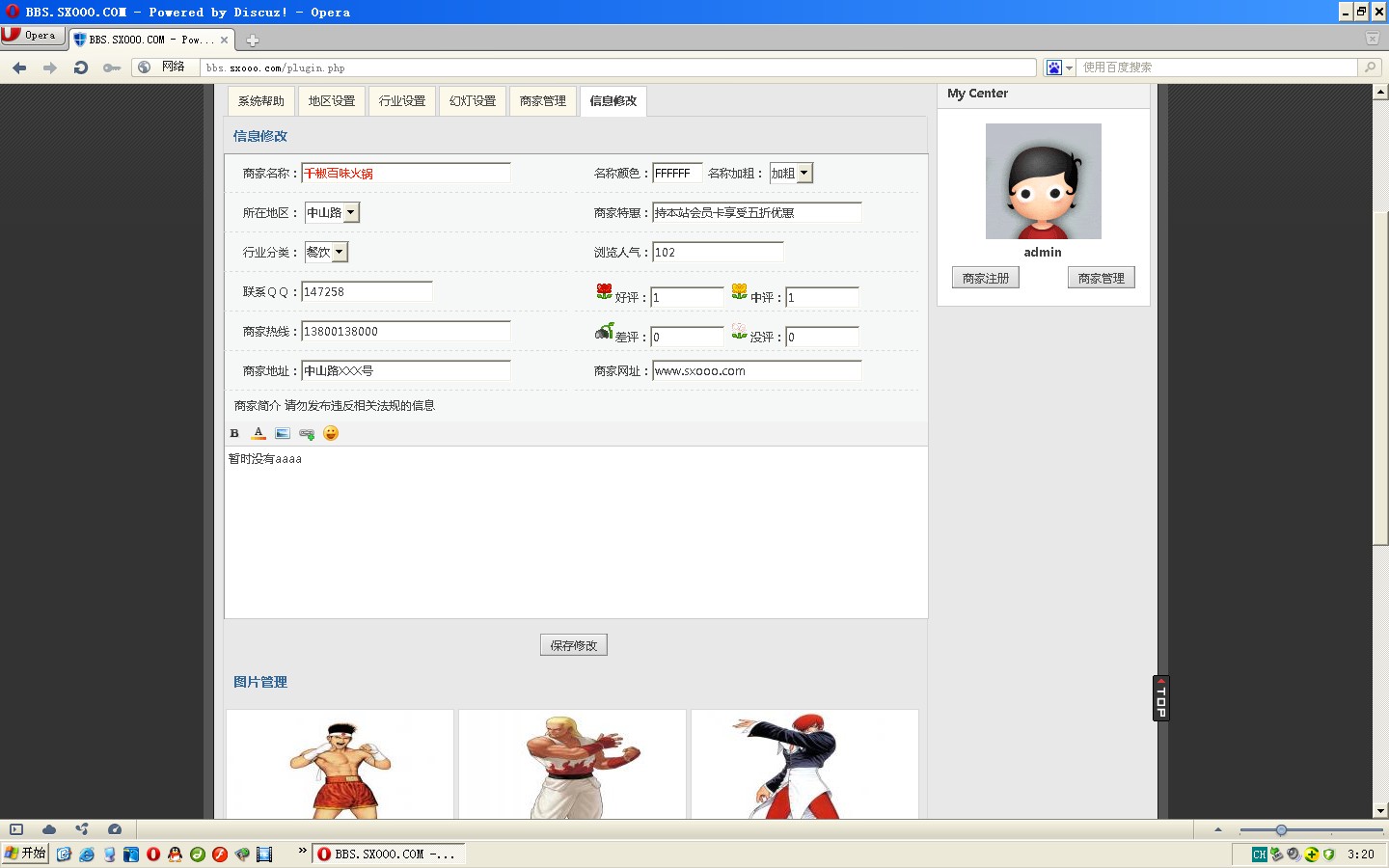Click the 浏览人气 field showing 102
1389x868 pixels.
tap(718, 252)
